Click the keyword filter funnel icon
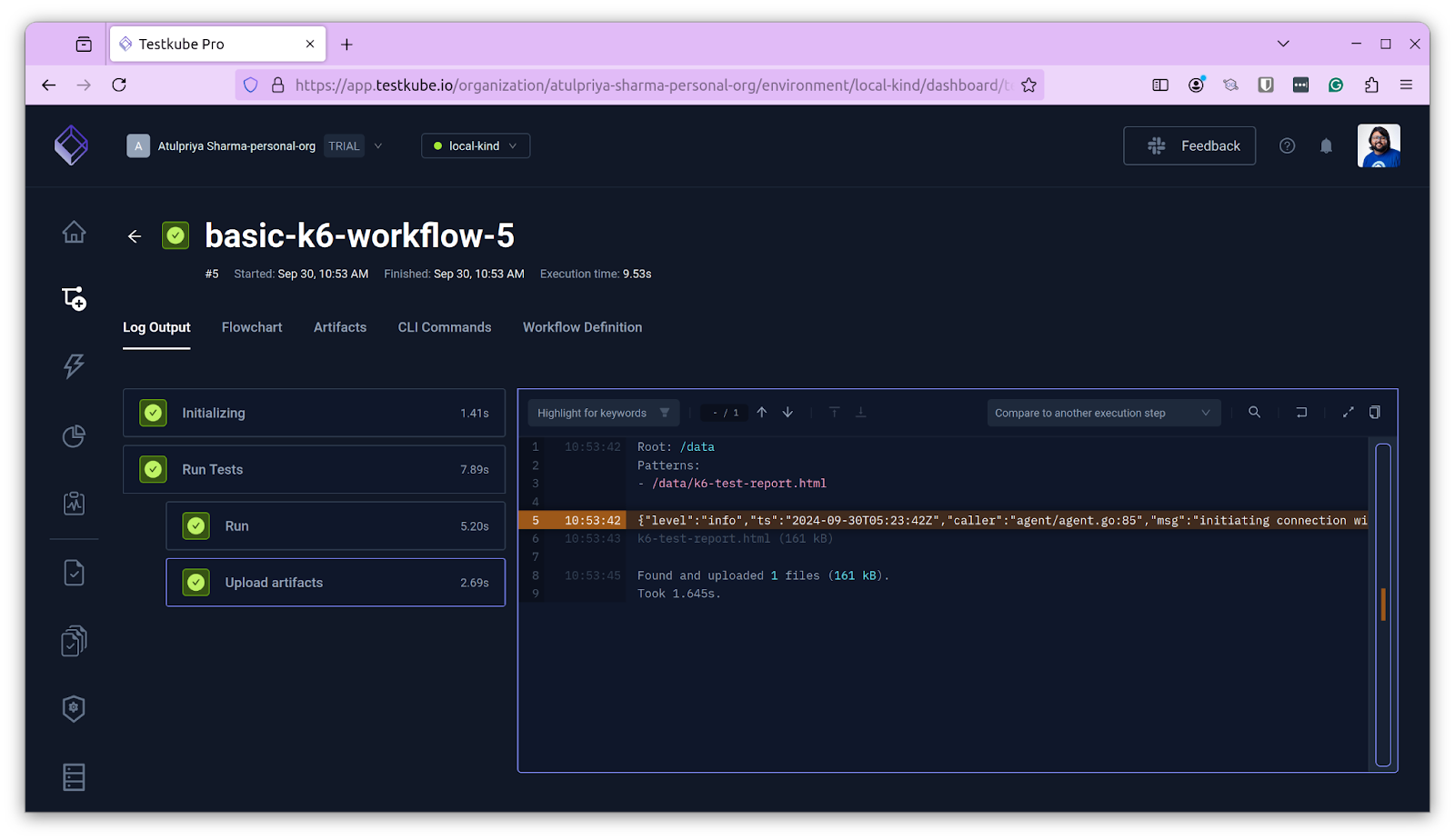 (x=665, y=413)
